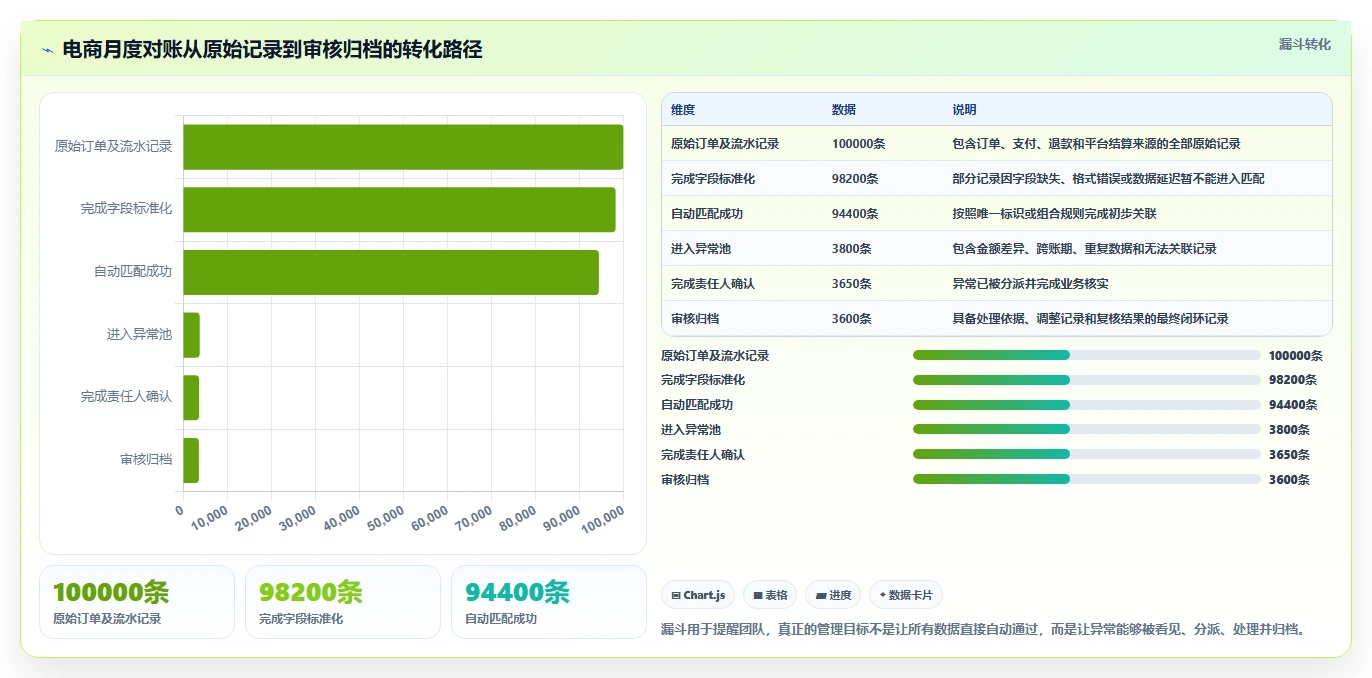
Task: Click the 自动匹配成功 bar in the chart
Action: pos(391,272)
